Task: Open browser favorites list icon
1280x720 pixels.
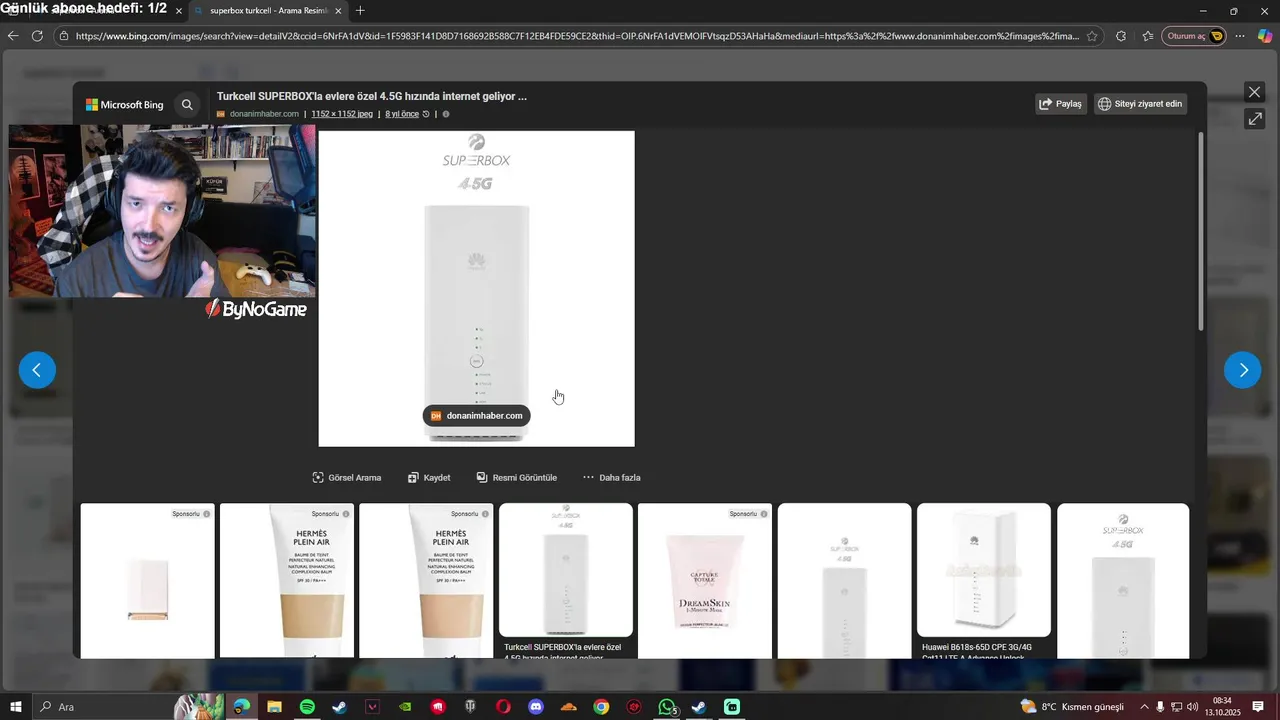Action: (x=1147, y=36)
